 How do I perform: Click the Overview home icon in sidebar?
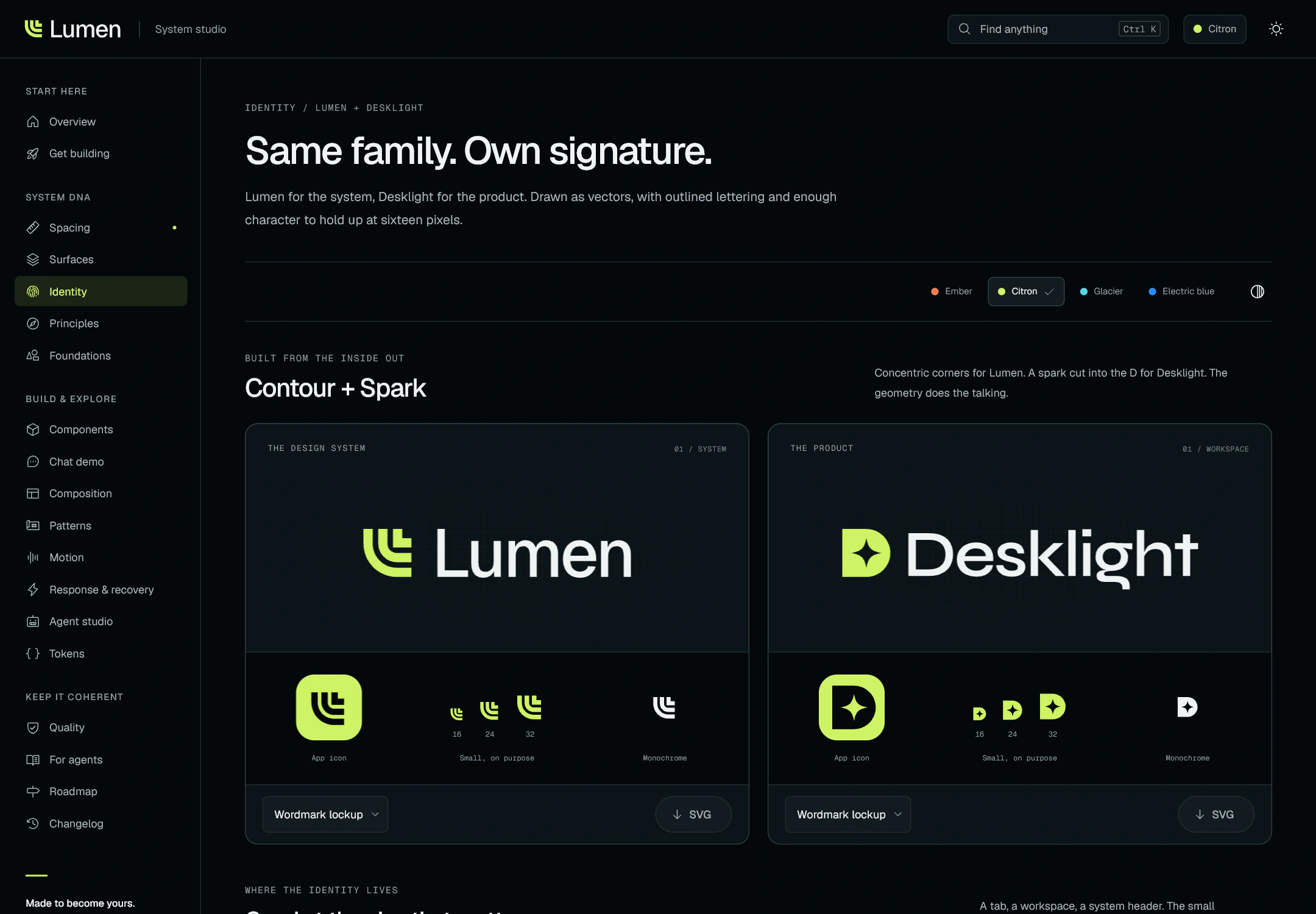click(x=33, y=122)
